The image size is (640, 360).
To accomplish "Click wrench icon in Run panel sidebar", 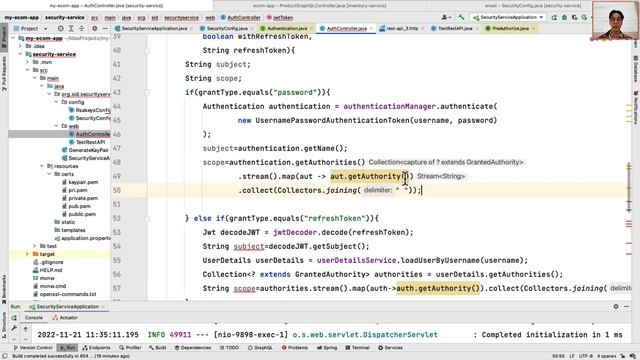I will [x=14, y=328].
